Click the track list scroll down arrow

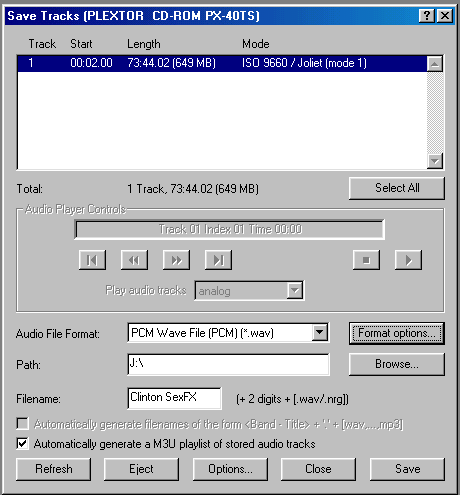[x=435, y=161]
